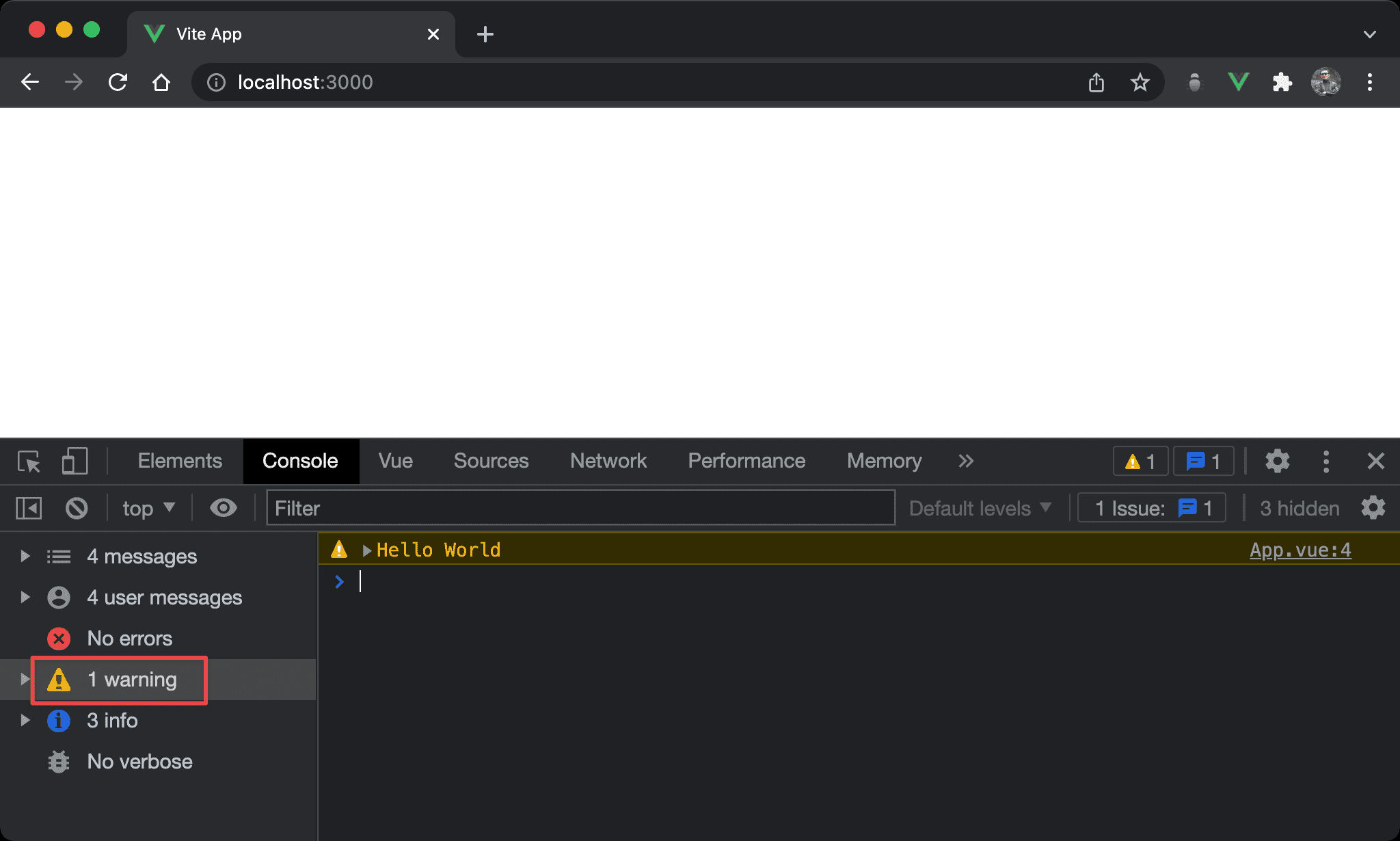Viewport: 1400px width, 841px height.
Task: Open console settings gear beside 3 hidden
Action: click(x=1373, y=508)
